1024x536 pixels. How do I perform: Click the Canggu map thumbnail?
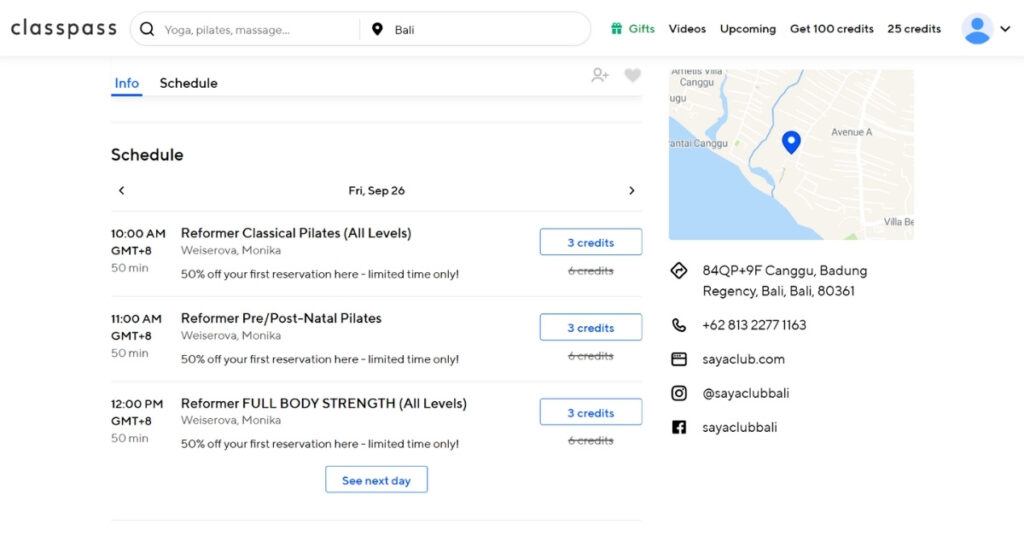(791, 155)
